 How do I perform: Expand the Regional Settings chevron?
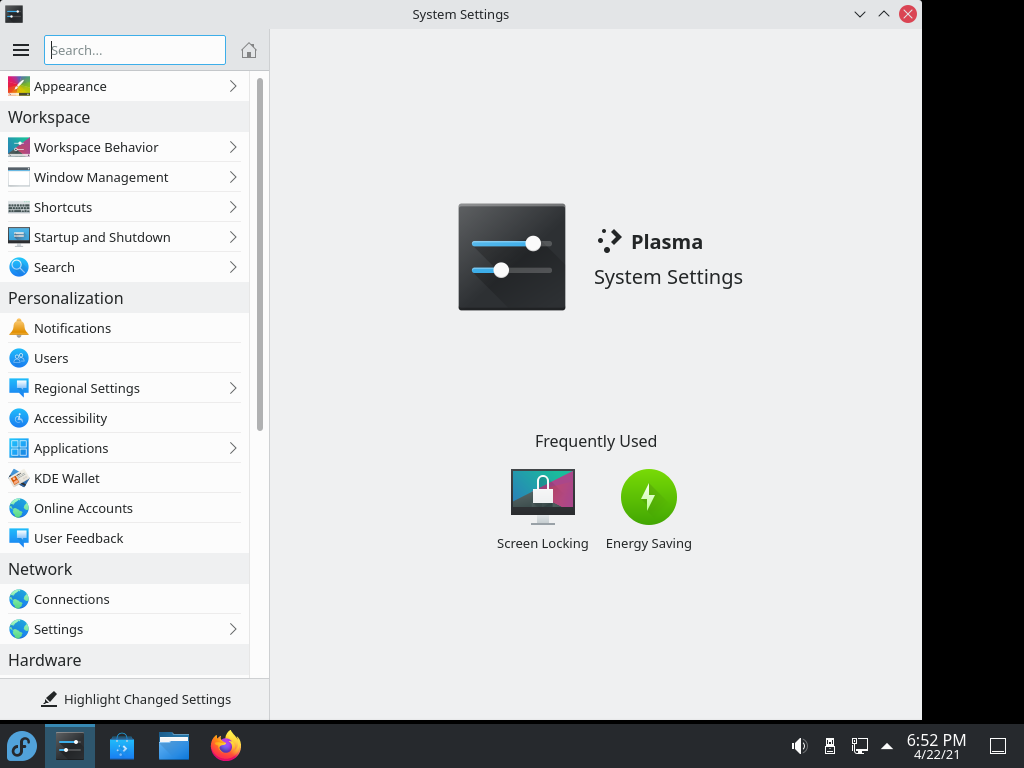[x=233, y=388]
